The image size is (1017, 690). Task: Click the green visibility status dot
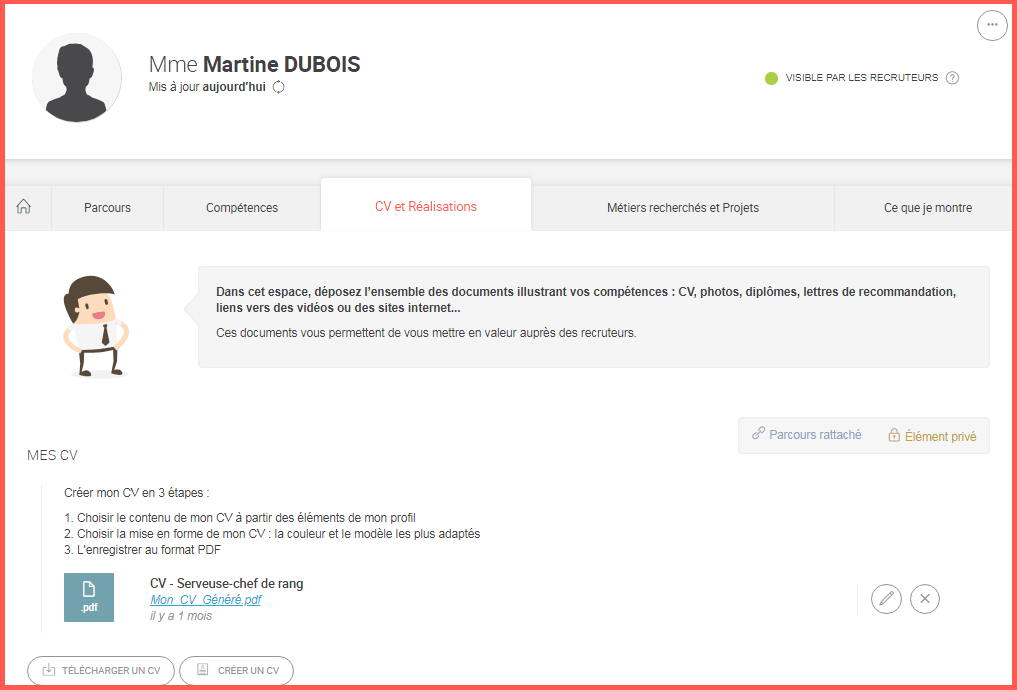[x=771, y=78]
